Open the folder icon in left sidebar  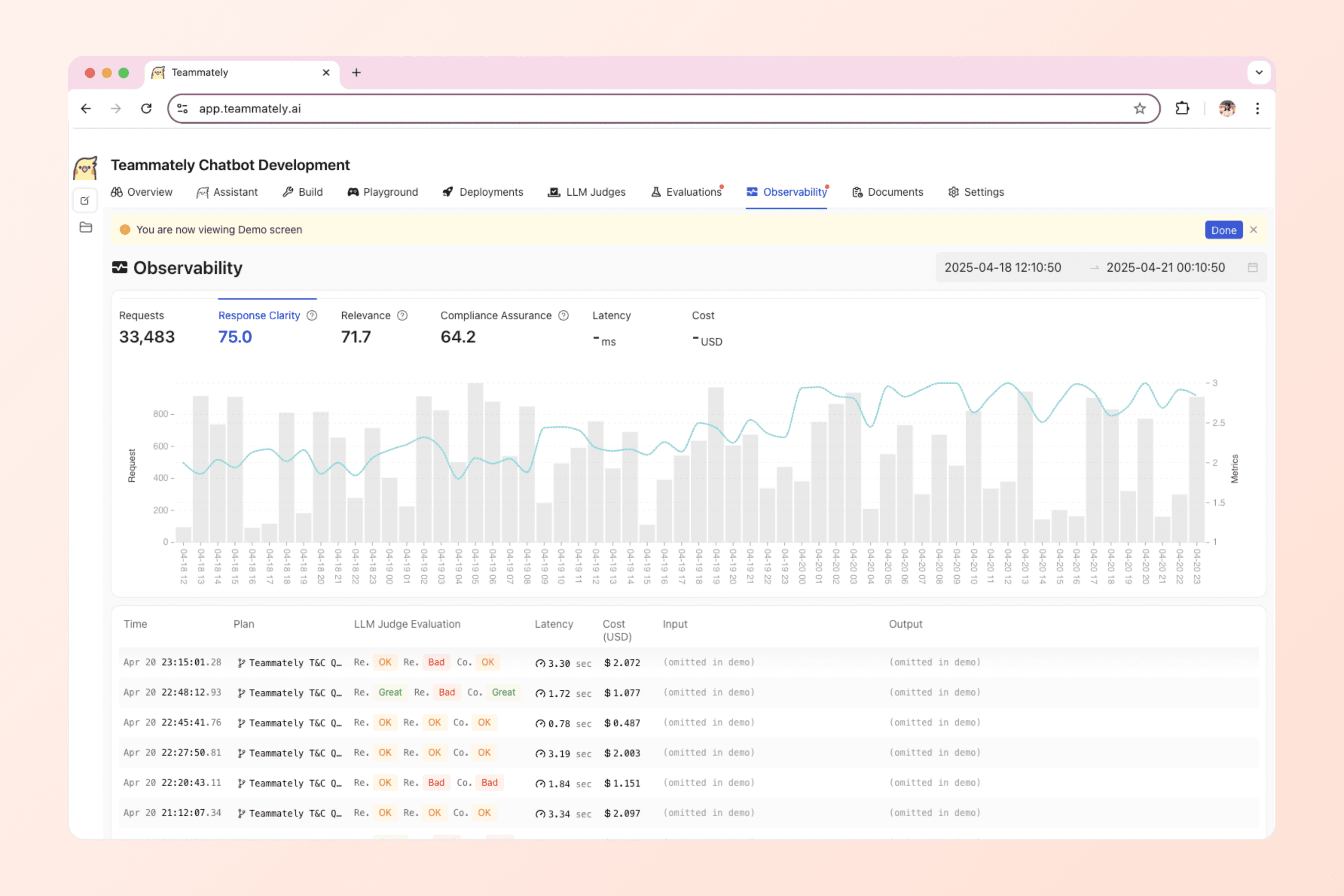[86, 228]
